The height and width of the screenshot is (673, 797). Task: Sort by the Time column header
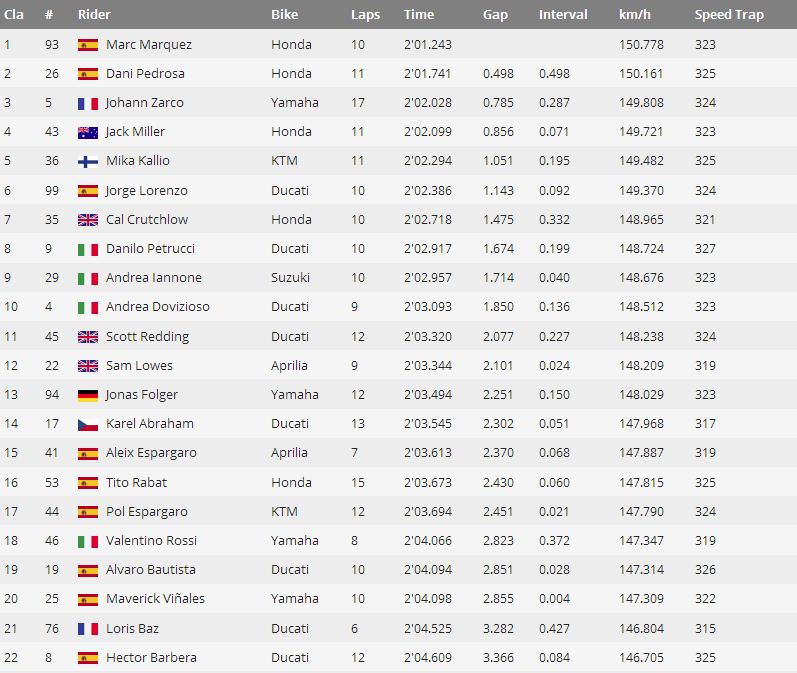click(x=419, y=14)
